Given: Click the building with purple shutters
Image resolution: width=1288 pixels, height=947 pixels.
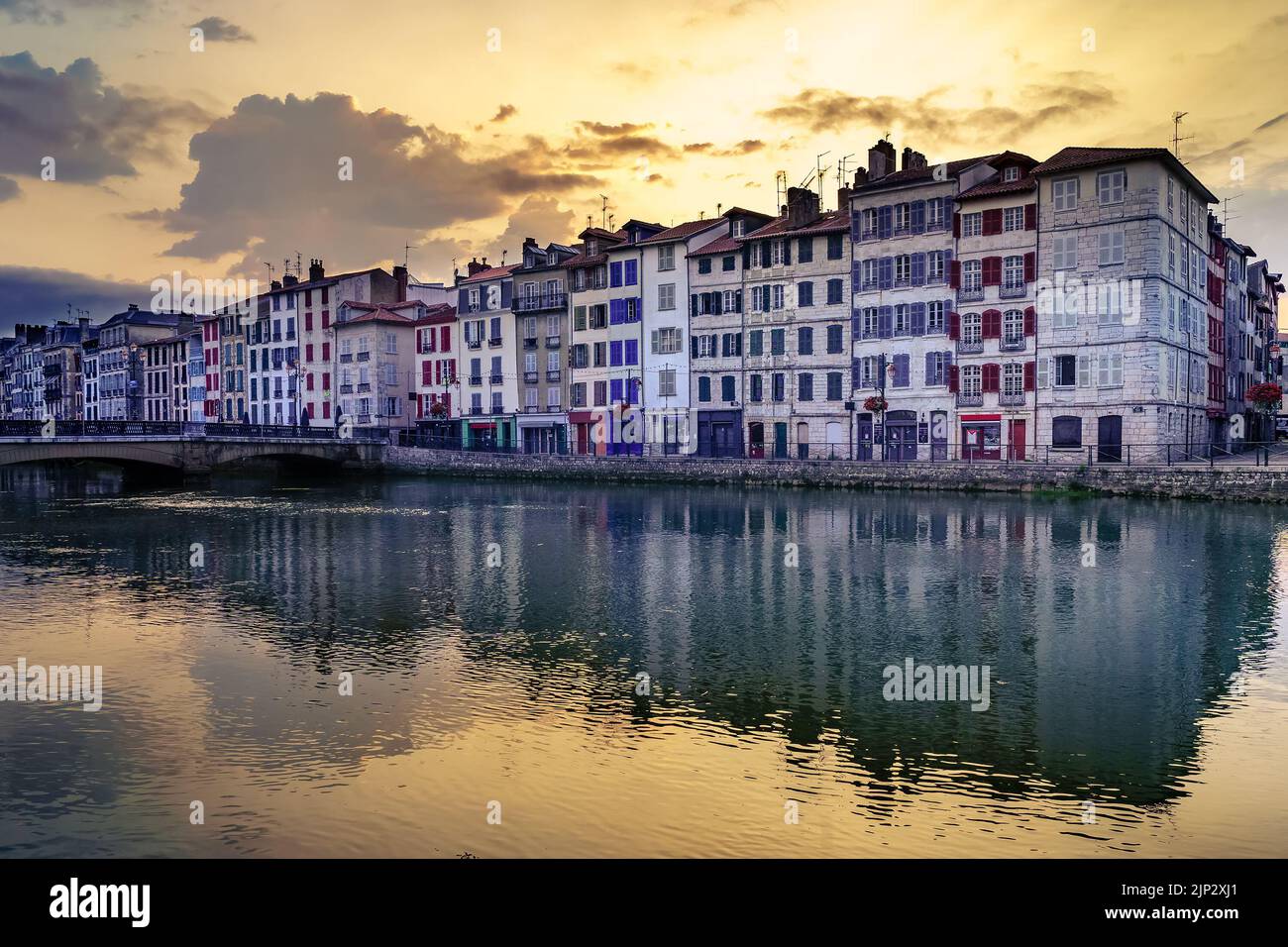Looking at the screenshot, I should 624,347.
